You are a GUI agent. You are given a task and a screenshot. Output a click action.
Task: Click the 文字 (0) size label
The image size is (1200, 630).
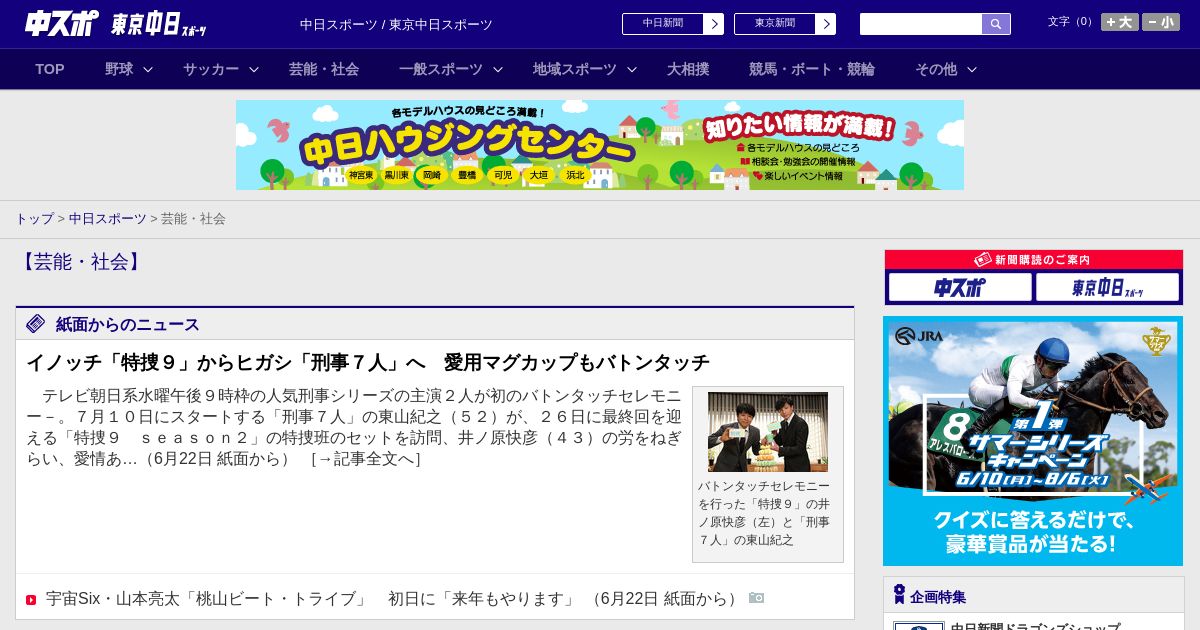(x=1072, y=21)
